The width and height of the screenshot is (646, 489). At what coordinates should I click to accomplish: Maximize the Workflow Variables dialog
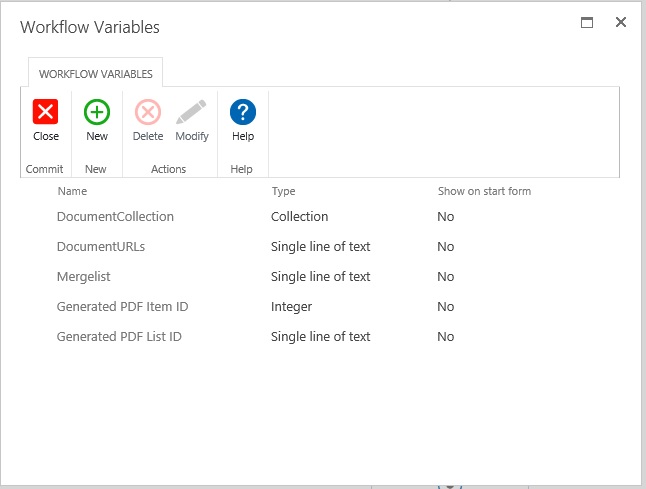click(587, 22)
